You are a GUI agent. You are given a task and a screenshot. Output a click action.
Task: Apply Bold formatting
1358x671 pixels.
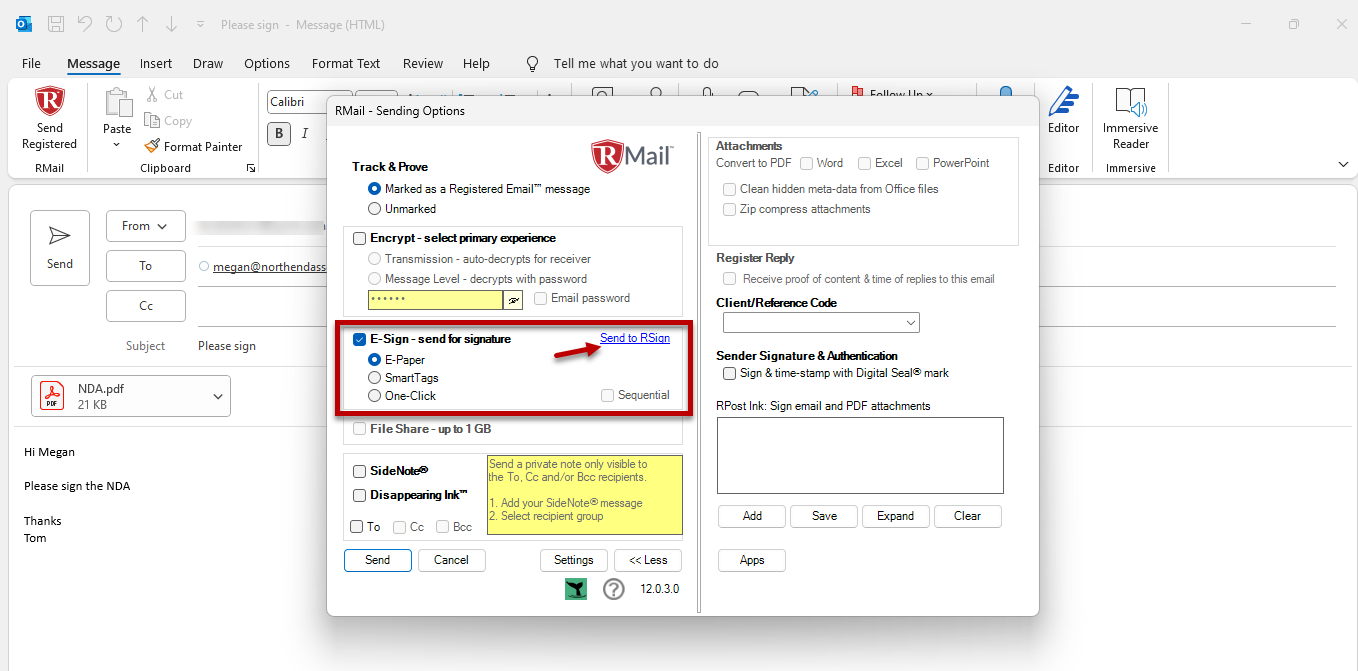point(278,133)
